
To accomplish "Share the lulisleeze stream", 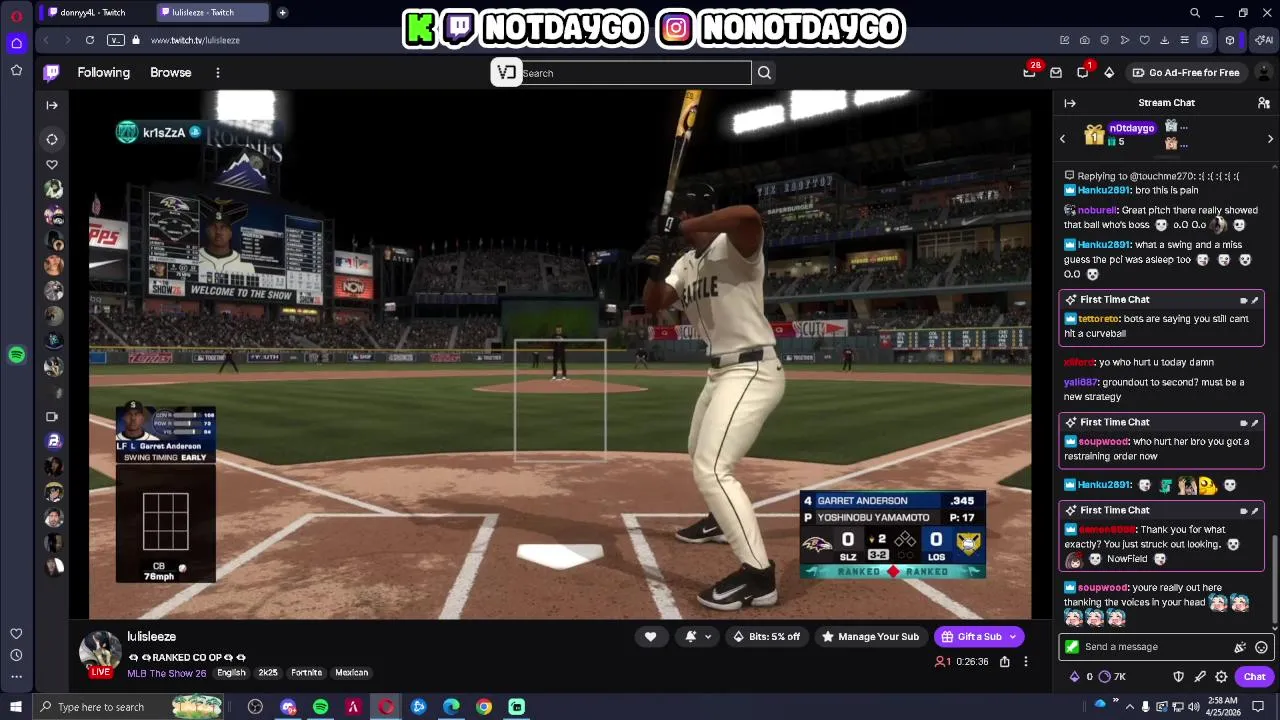I will pos(1004,661).
